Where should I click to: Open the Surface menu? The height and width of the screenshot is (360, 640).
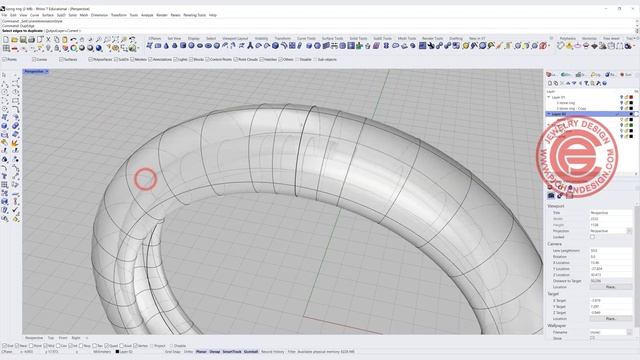click(48, 15)
